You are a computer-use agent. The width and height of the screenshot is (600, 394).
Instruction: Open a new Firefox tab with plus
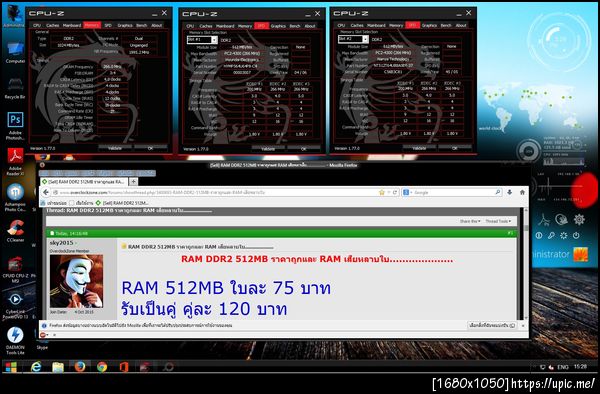tap(133, 181)
